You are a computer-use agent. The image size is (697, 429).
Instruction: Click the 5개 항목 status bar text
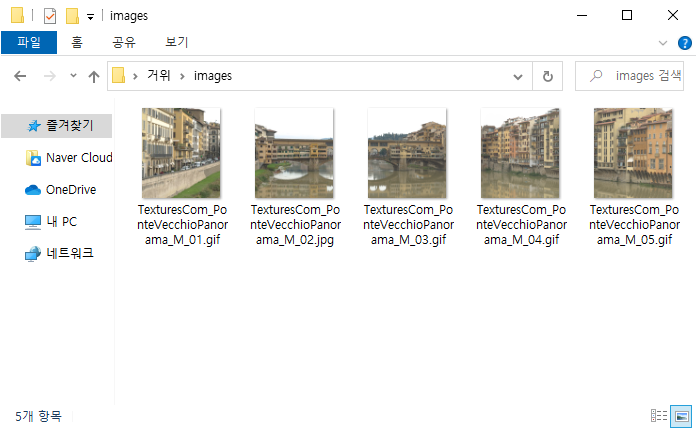click(x=38, y=416)
